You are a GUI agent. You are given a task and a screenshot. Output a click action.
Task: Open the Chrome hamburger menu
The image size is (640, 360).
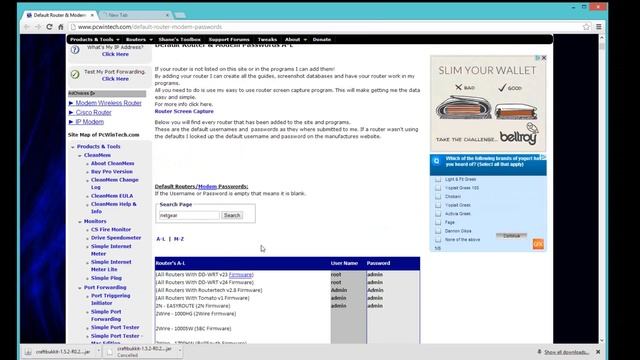pos(599,27)
